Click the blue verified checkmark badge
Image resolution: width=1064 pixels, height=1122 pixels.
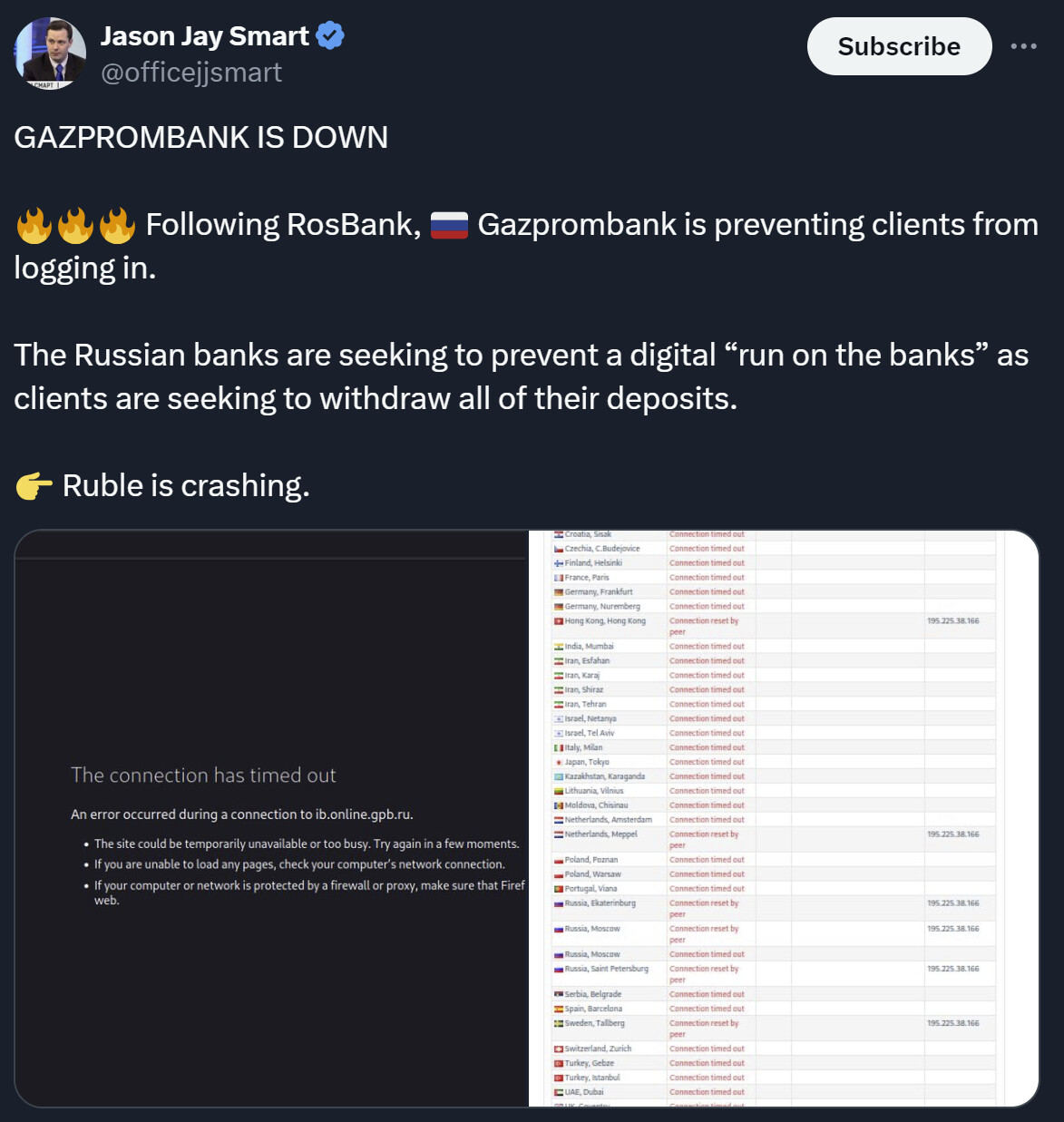[330, 36]
